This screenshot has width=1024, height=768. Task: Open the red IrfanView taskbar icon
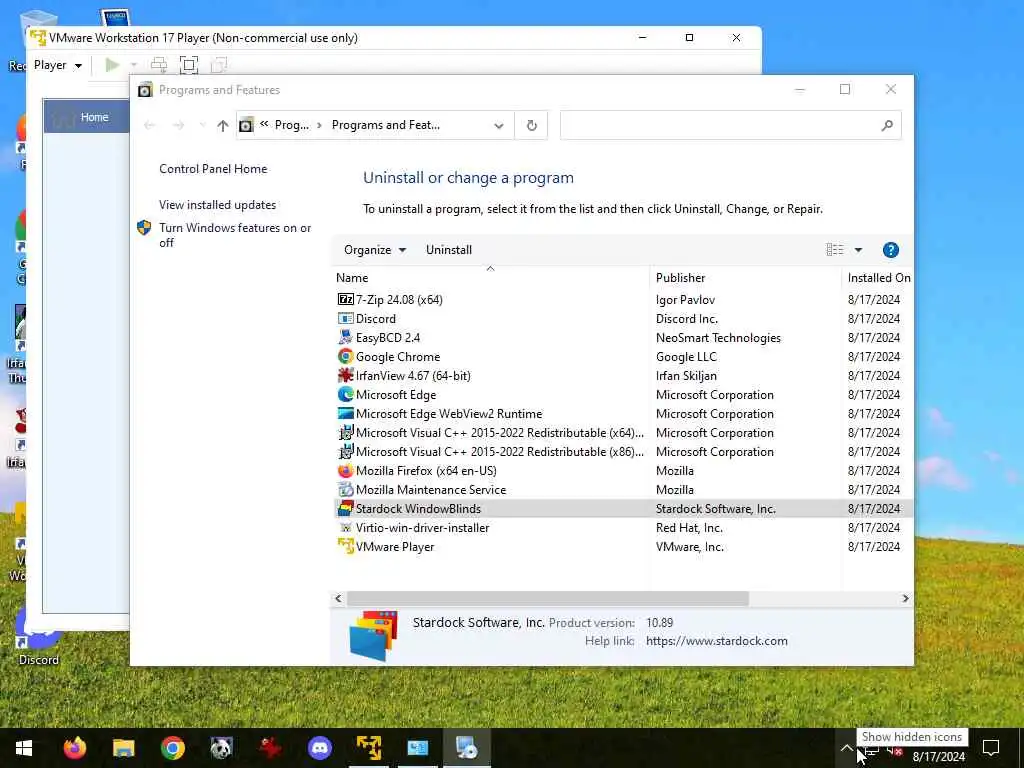270,748
